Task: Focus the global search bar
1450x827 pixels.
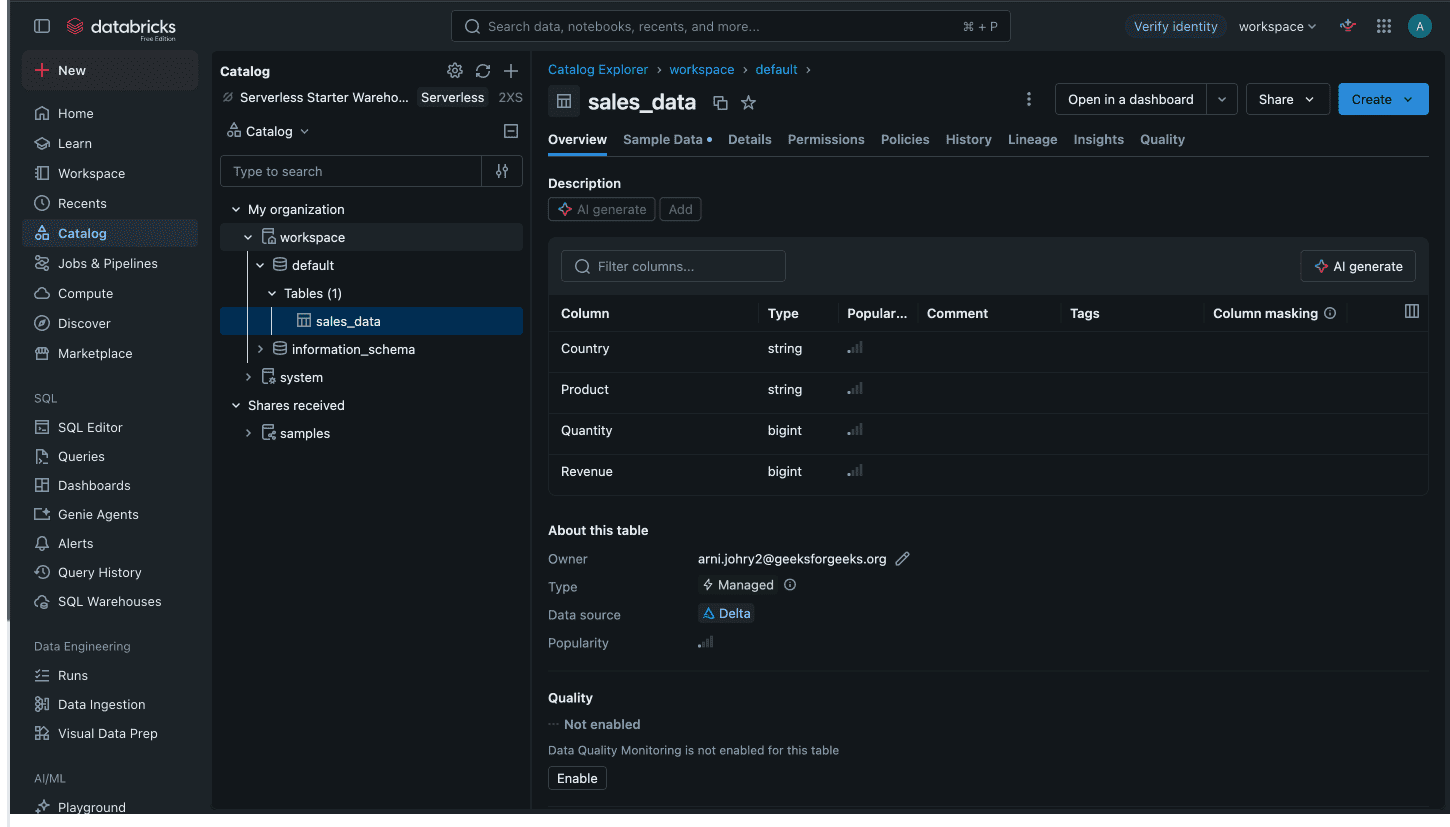Action: (x=730, y=26)
